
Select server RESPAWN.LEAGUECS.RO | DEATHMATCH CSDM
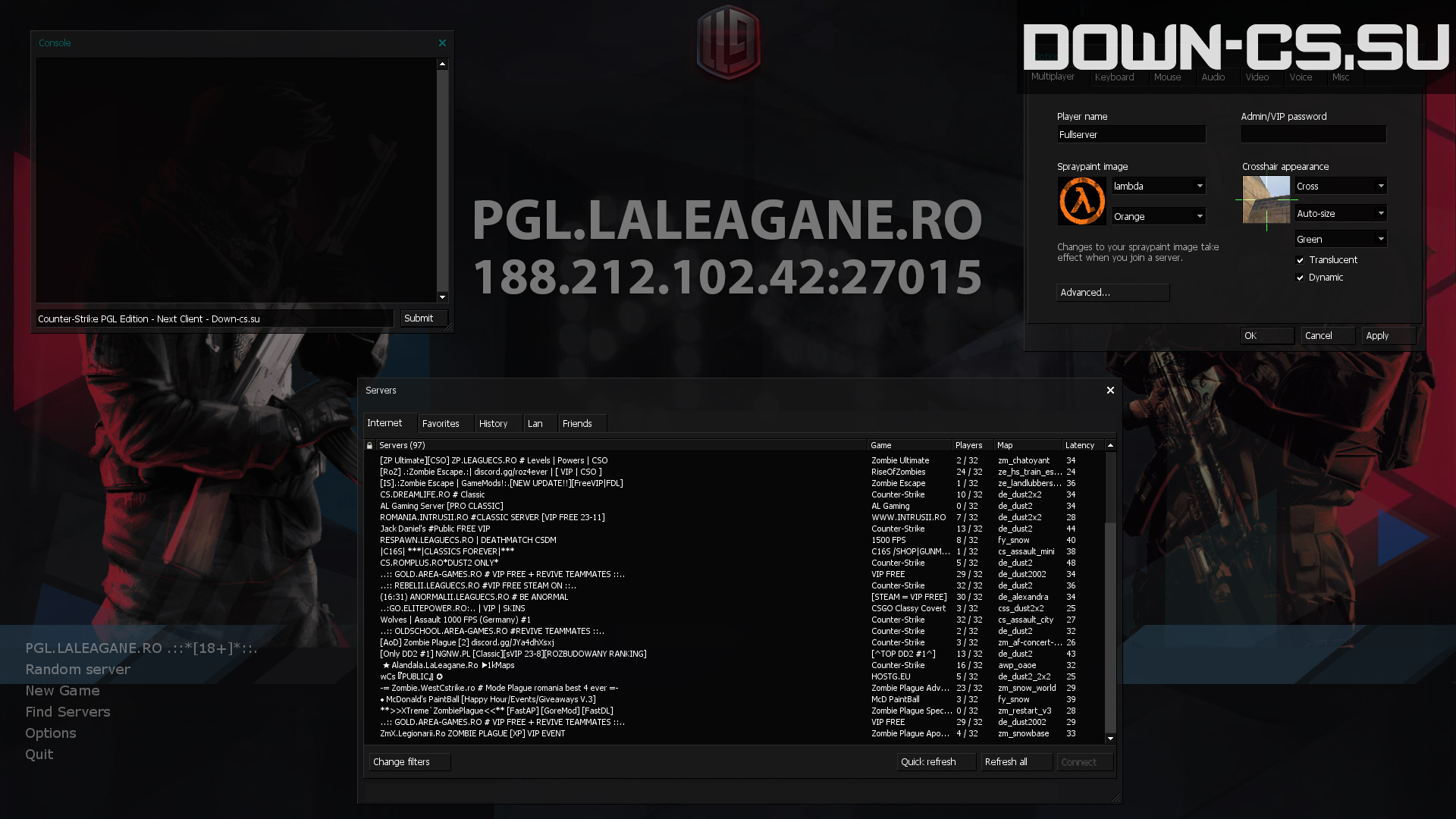[x=734, y=541]
